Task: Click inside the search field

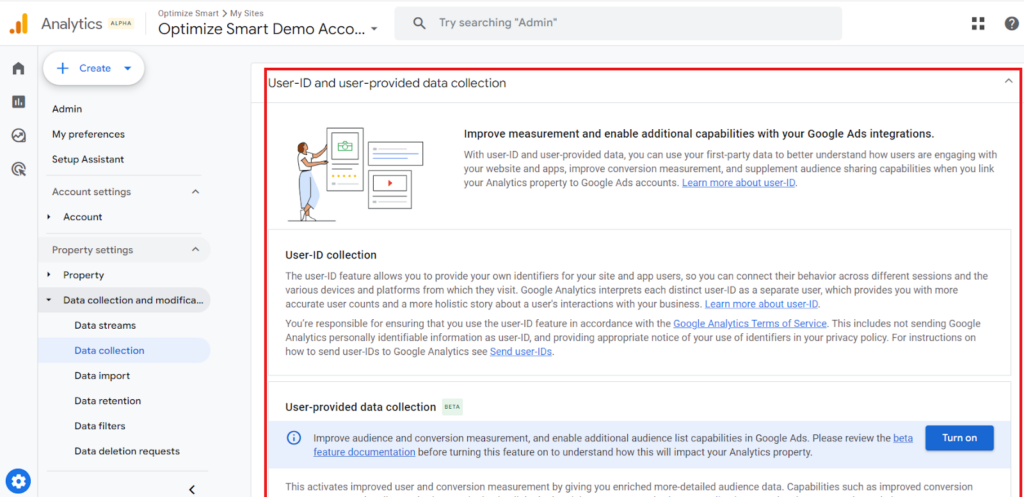Action: pos(618,23)
